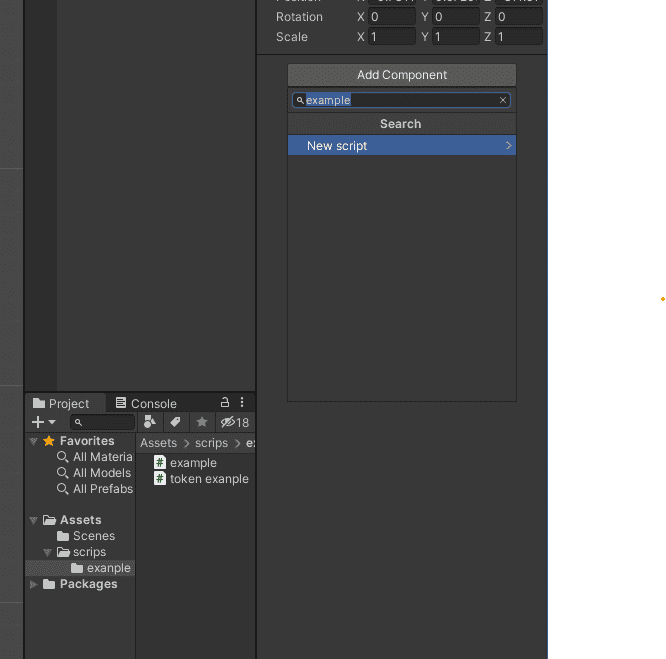Select the New script entry
This screenshot has width=666, height=659.
[402, 146]
